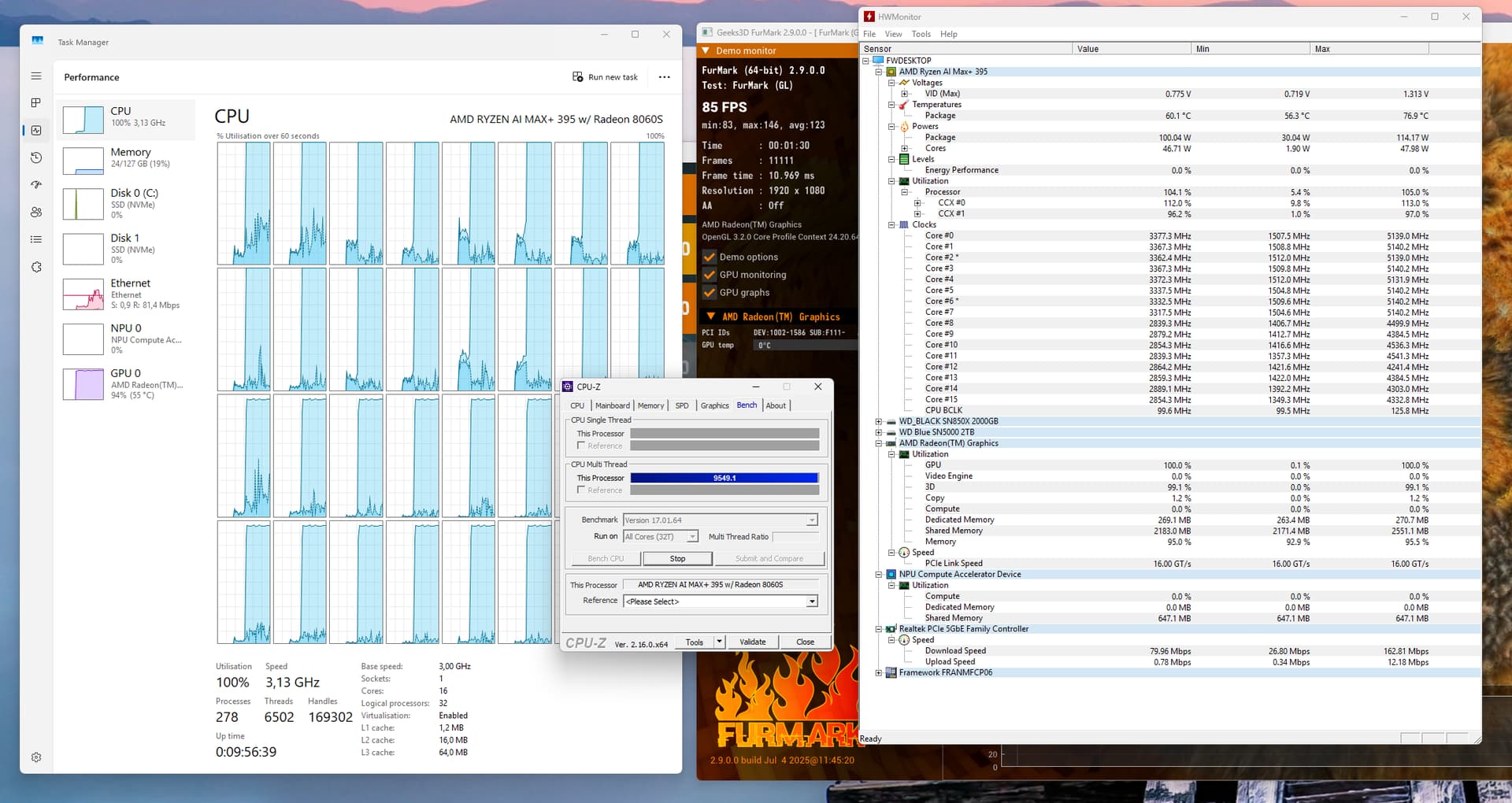The width and height of the screenshot is (1512, 803).
Task: Click Validate button in CPU-Z
Action: 753,642
